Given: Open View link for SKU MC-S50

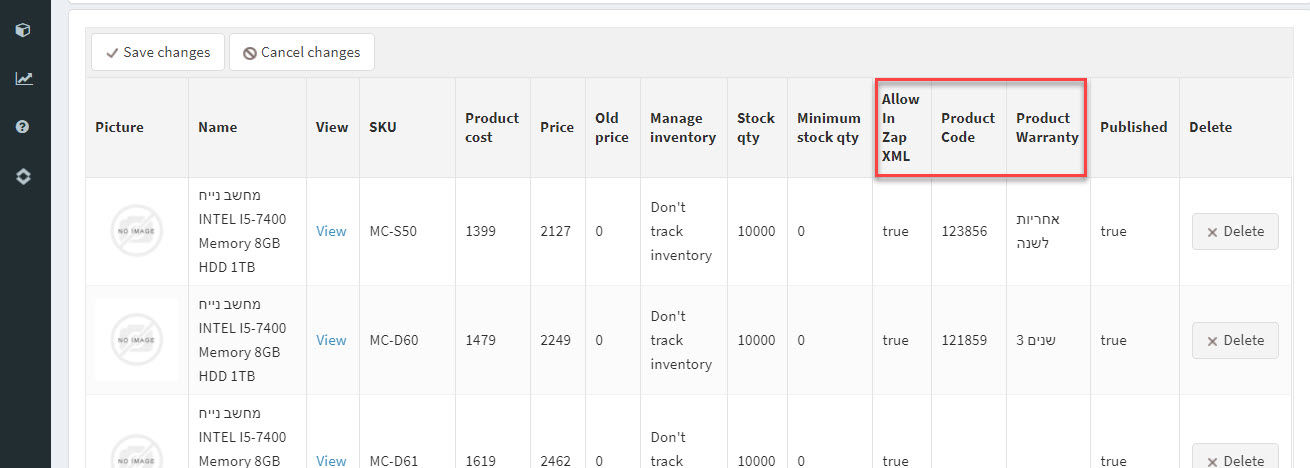Looking at the screenshot, I should click(331, 231).
